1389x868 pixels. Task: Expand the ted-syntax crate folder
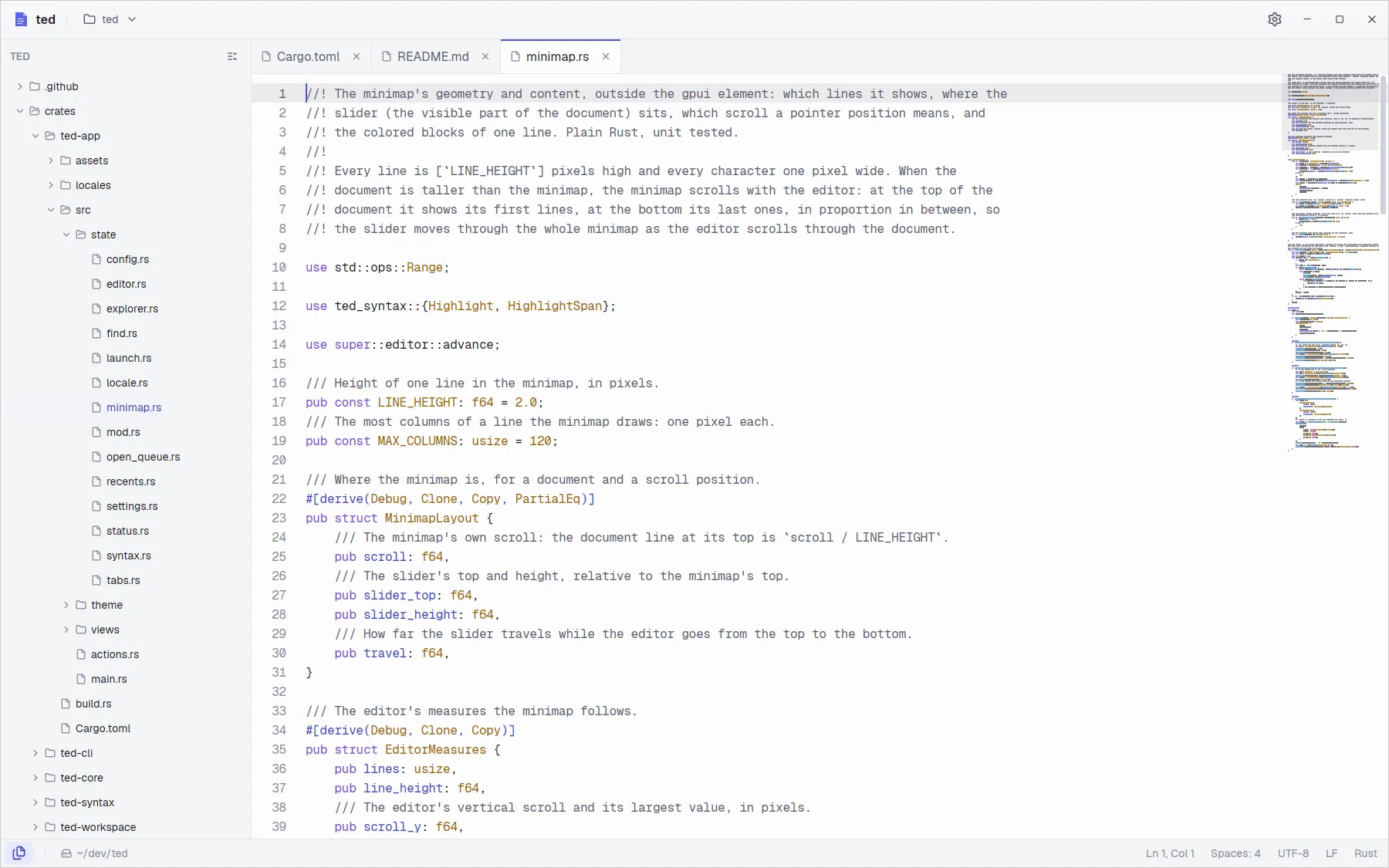(126, 802)
